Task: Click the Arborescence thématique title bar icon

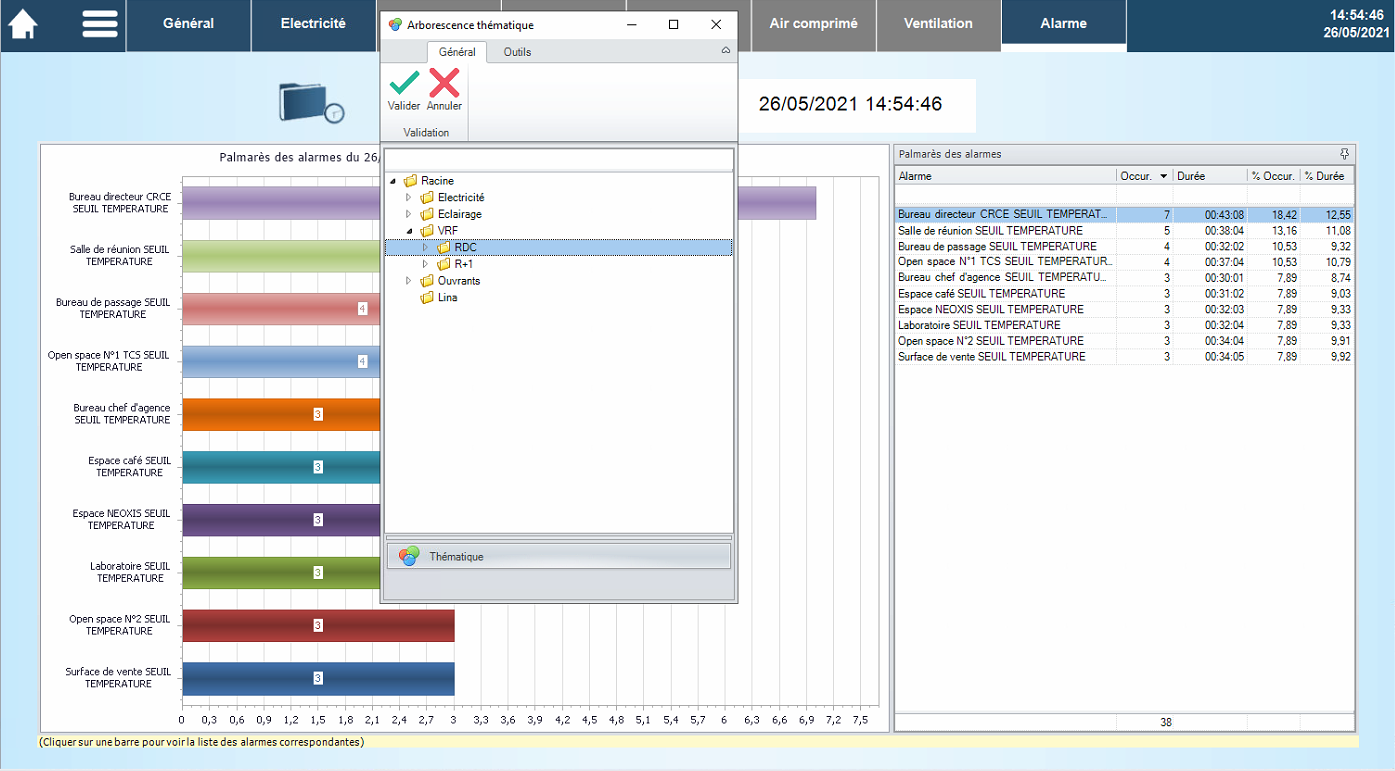Action: click(x=395, y=25)
